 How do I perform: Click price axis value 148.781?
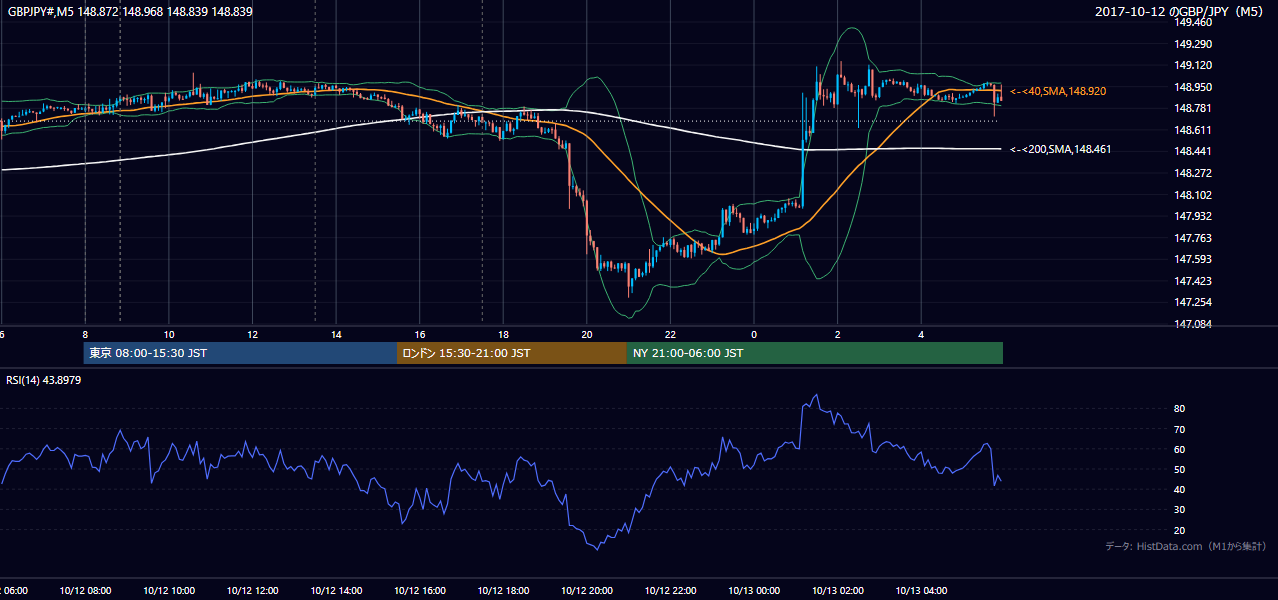tap(1193, 108)
